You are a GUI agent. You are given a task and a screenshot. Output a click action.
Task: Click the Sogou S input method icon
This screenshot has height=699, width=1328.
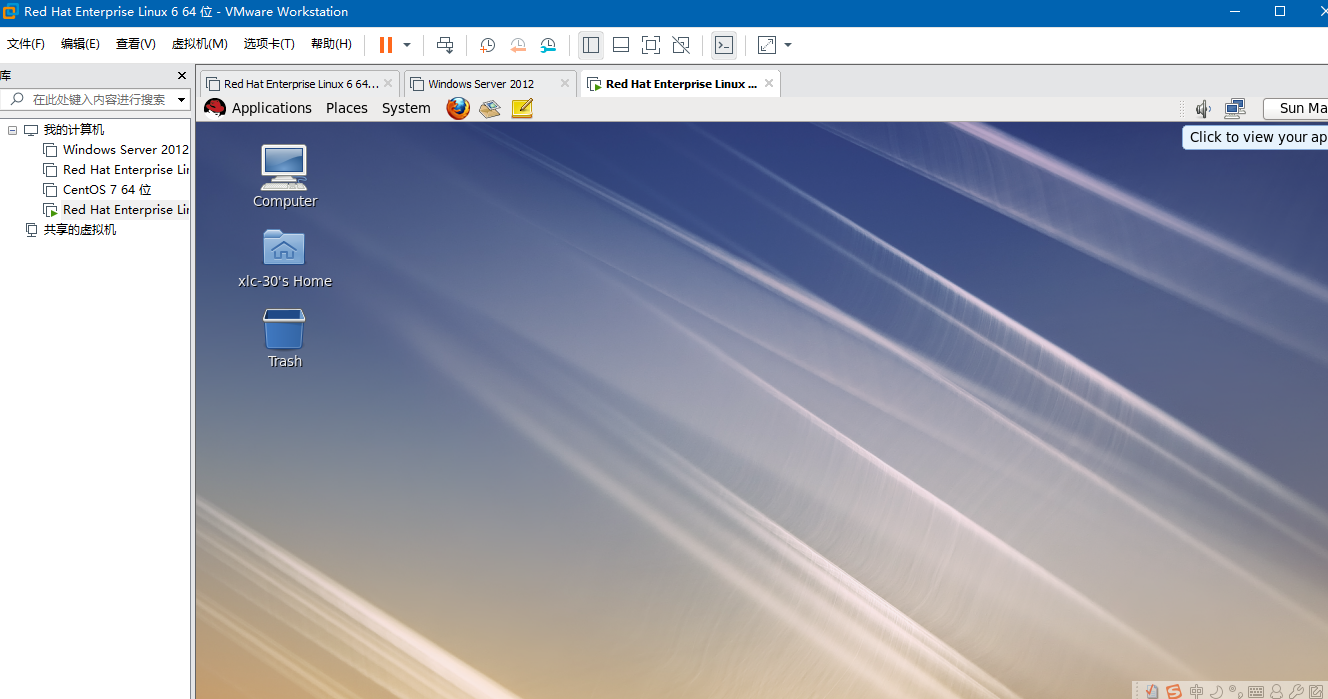coord(1174,691)
